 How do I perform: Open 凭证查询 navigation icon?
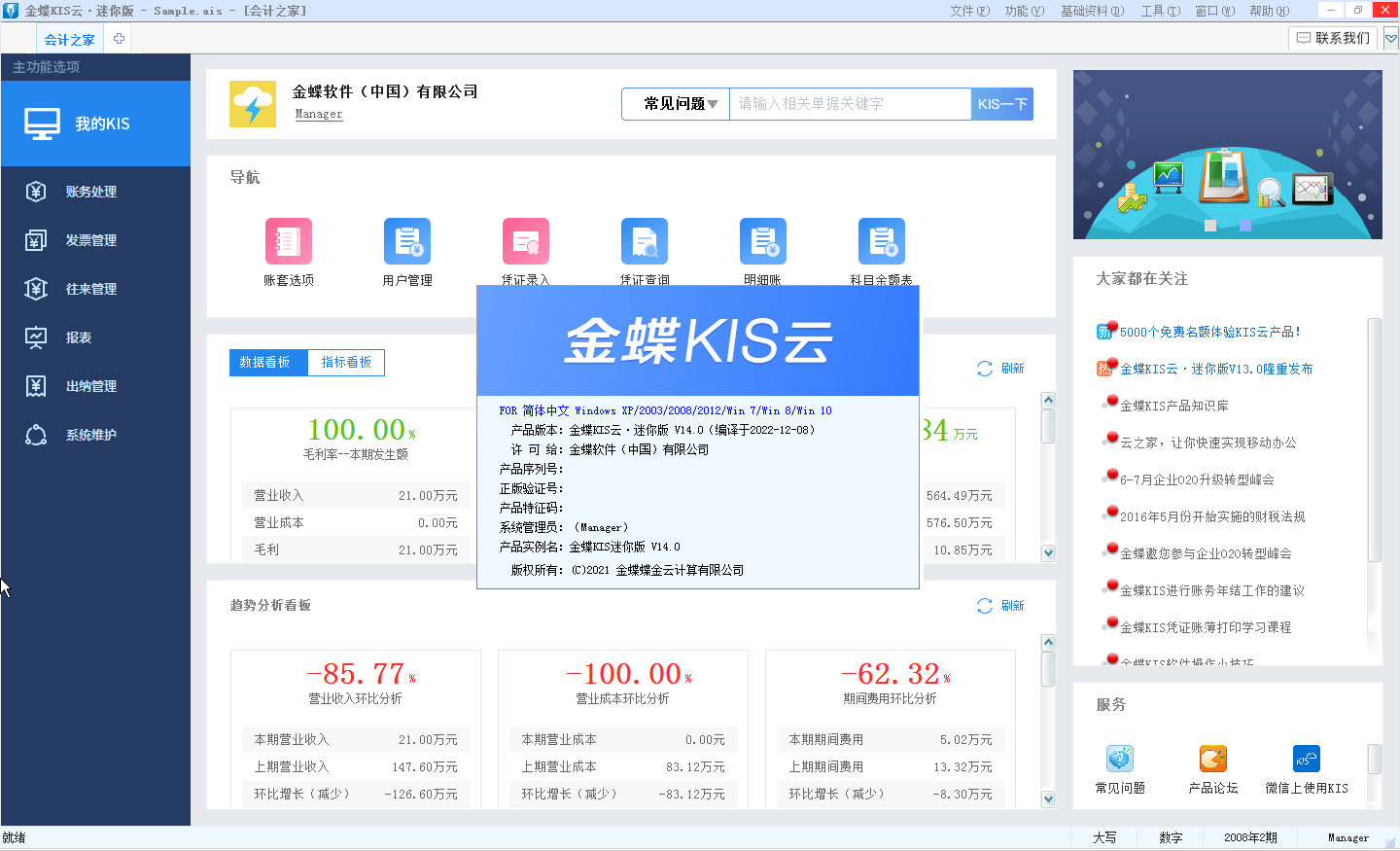click(645, 241)
